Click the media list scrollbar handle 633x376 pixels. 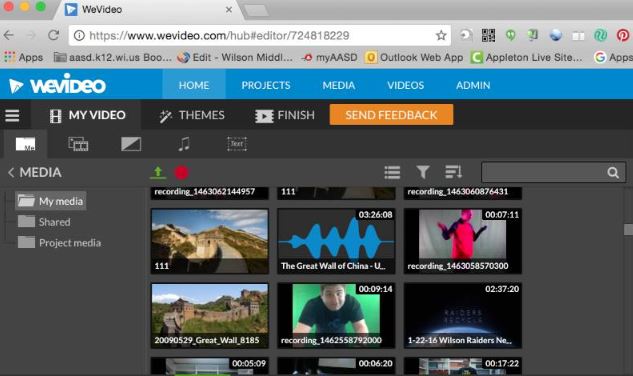tap(628, 229)
